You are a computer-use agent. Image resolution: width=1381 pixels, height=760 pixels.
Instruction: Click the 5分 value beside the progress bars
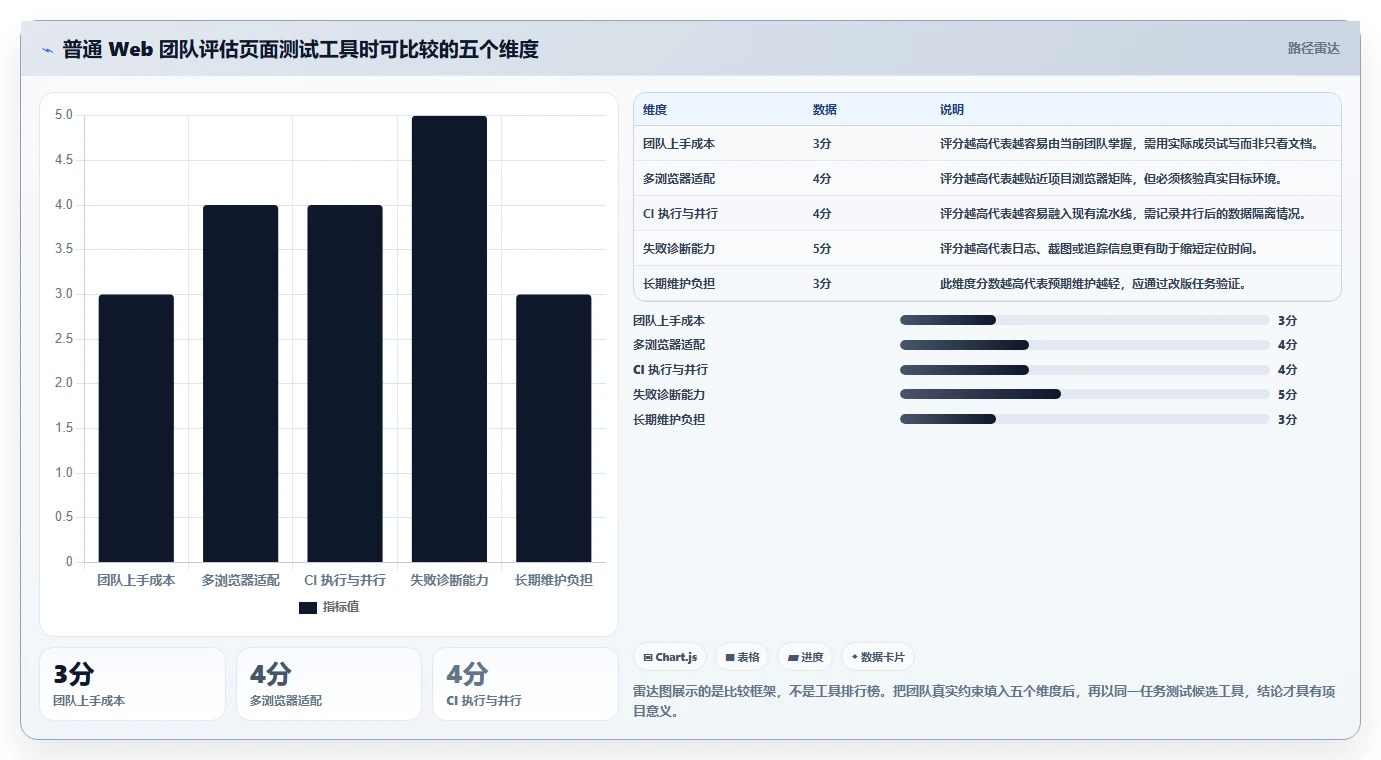1287,395
